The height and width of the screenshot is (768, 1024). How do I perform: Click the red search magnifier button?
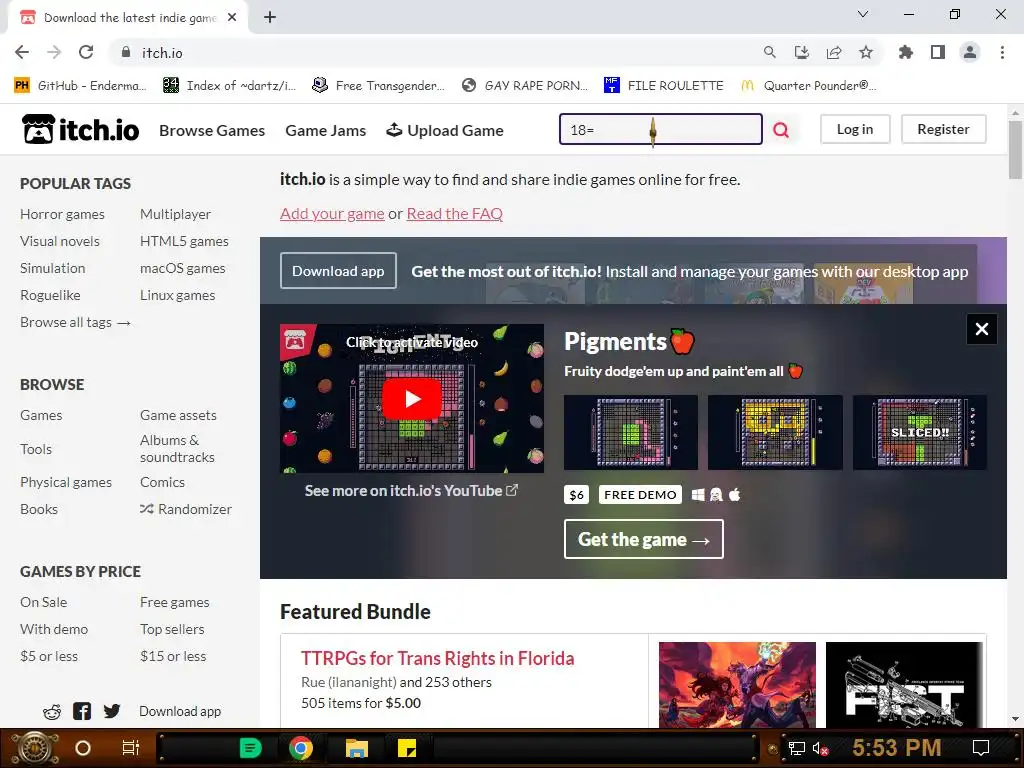[781, 130]
